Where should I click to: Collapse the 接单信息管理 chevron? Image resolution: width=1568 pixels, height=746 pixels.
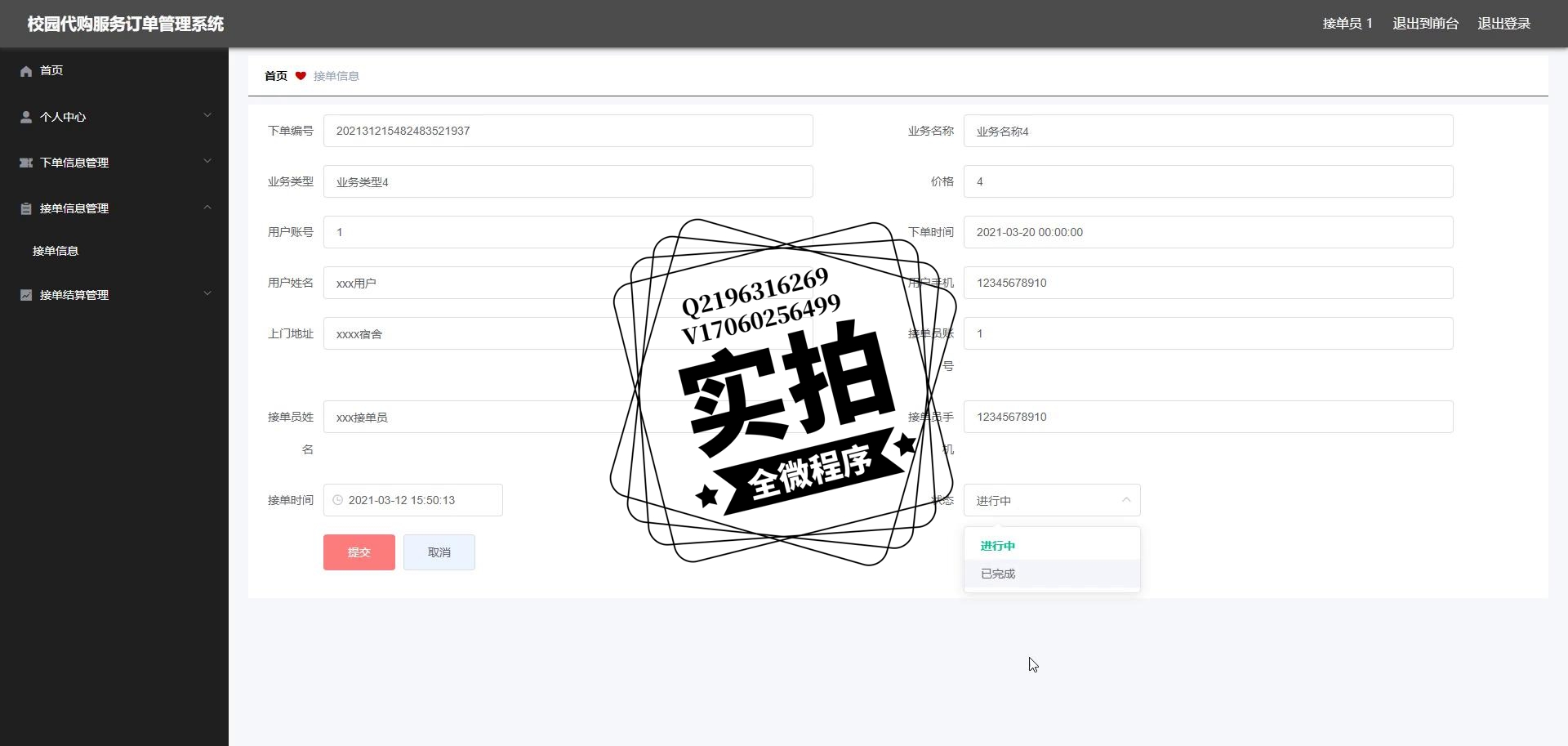coord(207,207)
